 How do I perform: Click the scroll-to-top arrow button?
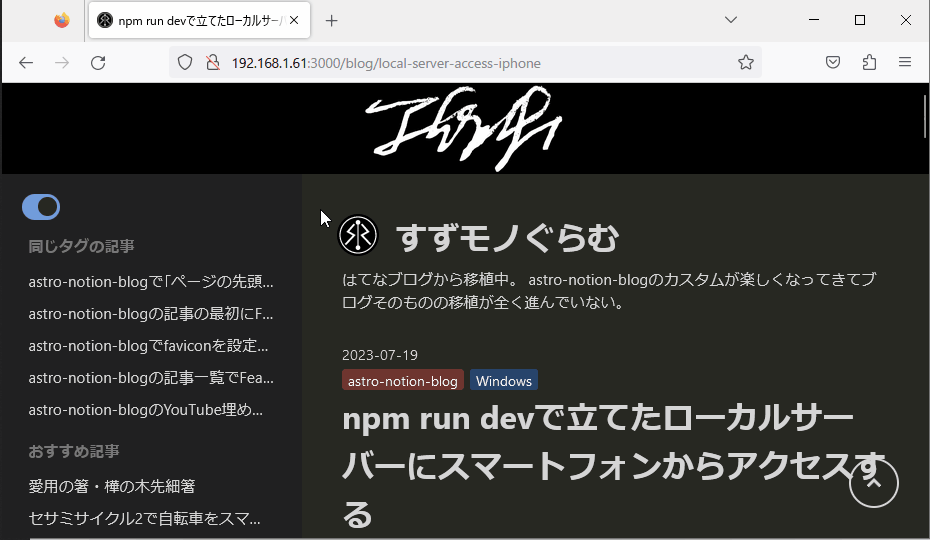click(x=874, y=483)
